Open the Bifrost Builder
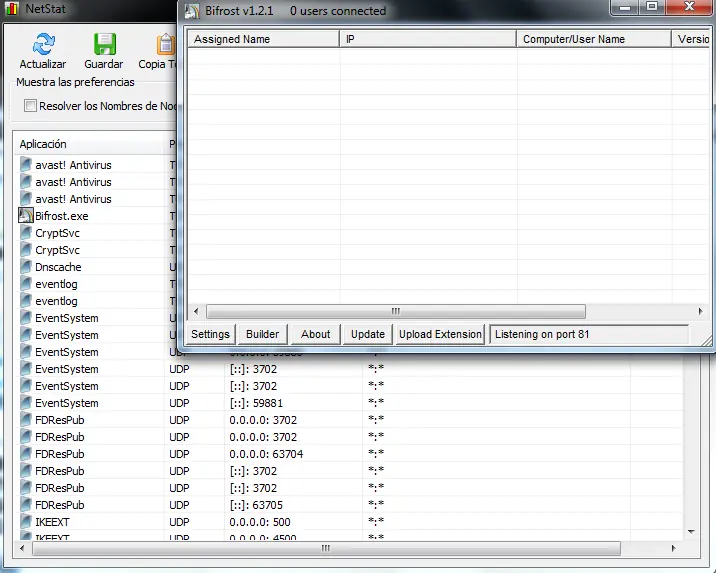 (x=262, y=334)
